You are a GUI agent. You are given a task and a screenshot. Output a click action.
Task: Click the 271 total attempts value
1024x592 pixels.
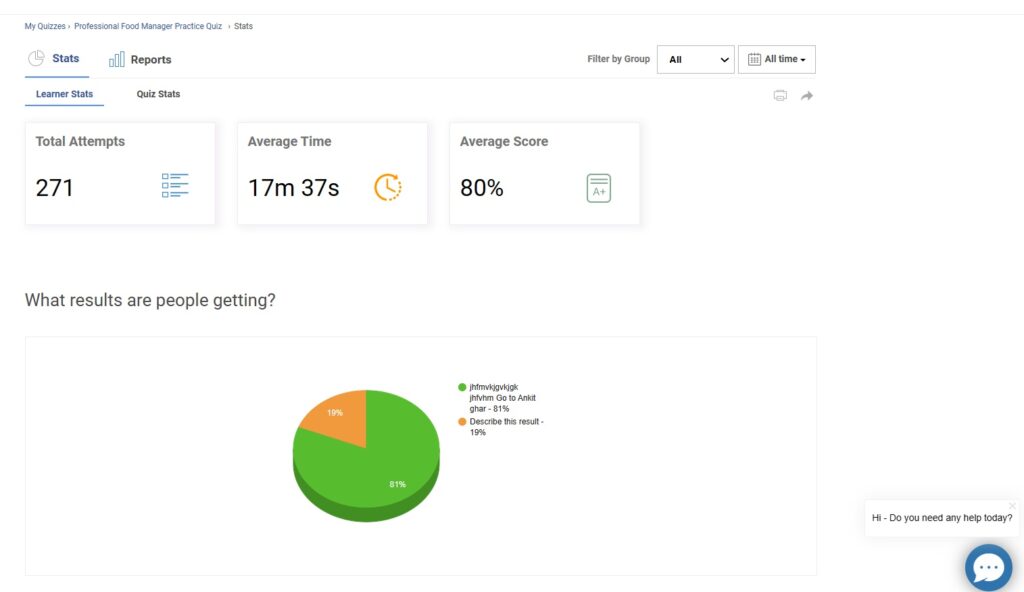point(54,188)
